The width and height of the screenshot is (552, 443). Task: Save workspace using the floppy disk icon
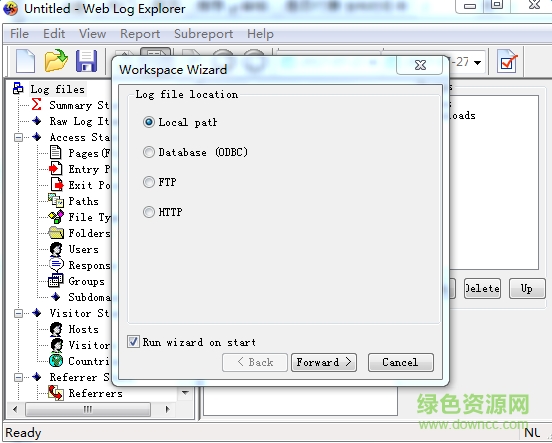point(87,61)
